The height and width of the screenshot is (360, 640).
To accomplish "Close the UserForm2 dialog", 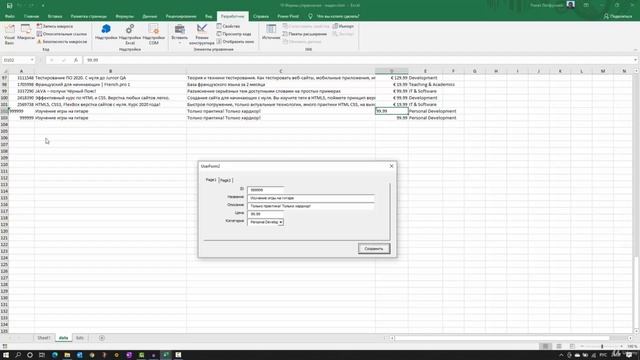I will tap(391, 166).
